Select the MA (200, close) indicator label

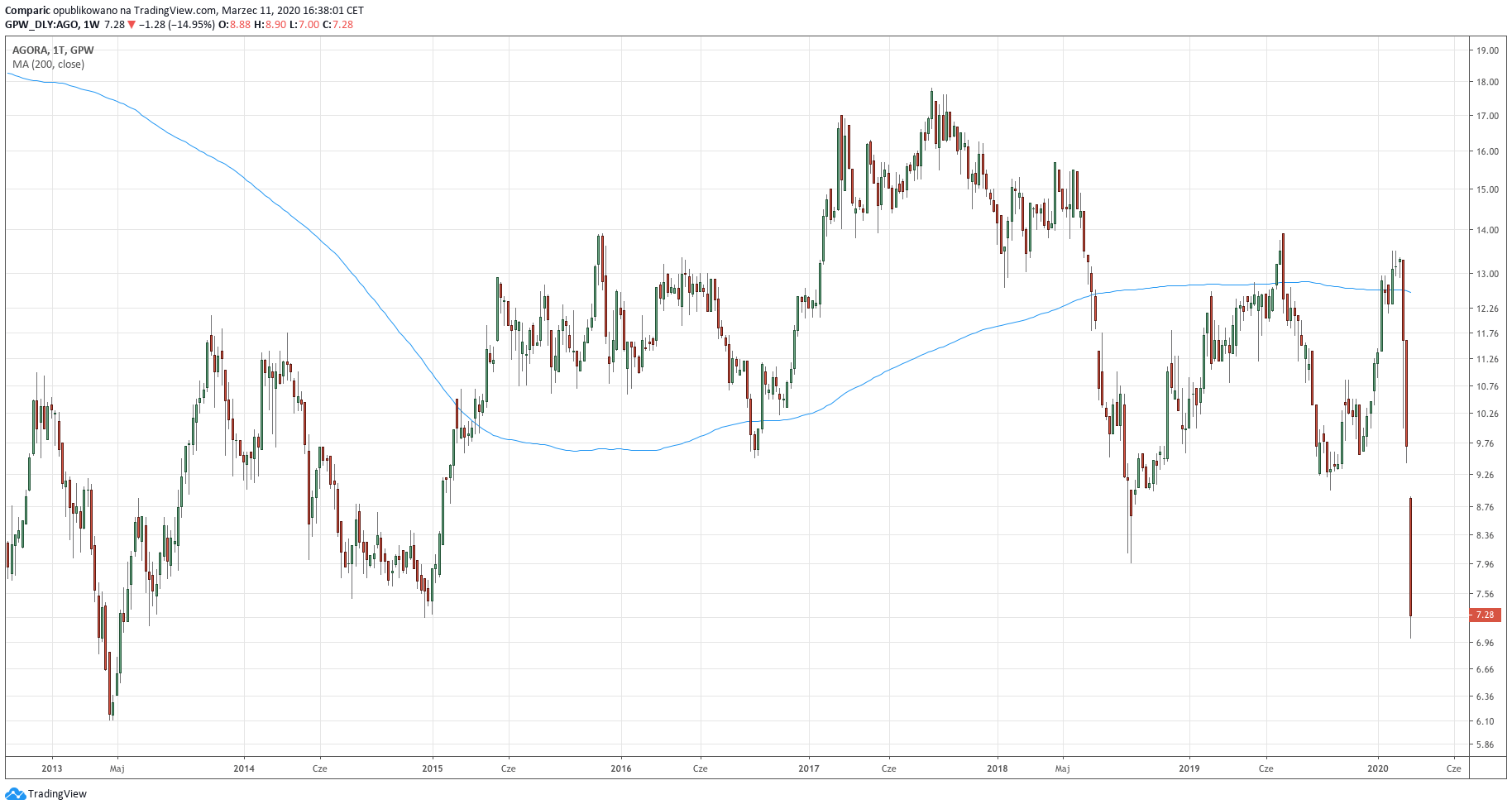[x=48, y=65]
